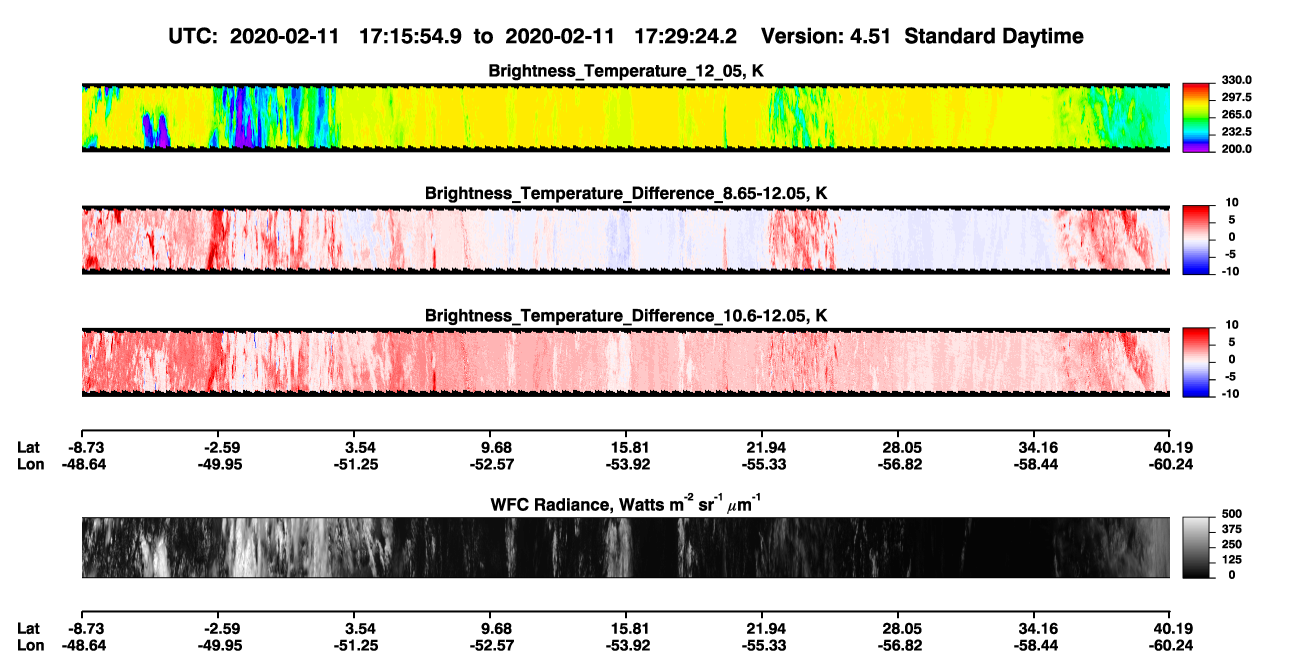Click the '-10' label on the 8.65-12.05 colorbar
1300x667 pixels.
pos(1230,271)
